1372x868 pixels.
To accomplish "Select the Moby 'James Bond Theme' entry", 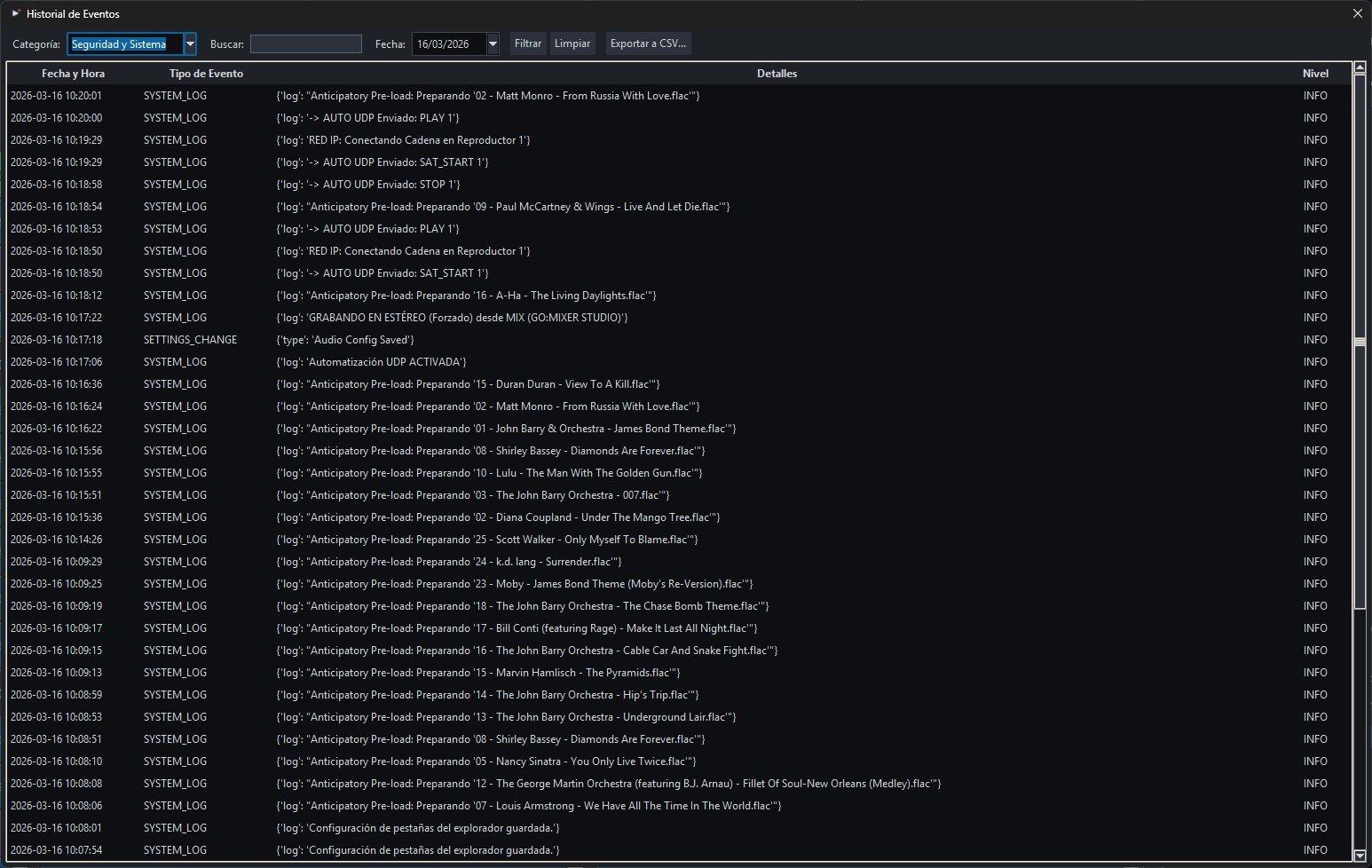I will pos(679,584).
